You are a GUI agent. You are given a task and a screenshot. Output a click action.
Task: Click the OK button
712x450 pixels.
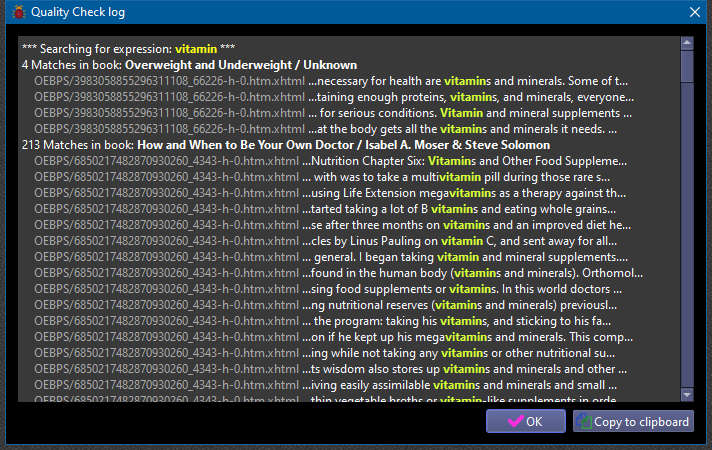pyautogui.click(x=526, y=421)
